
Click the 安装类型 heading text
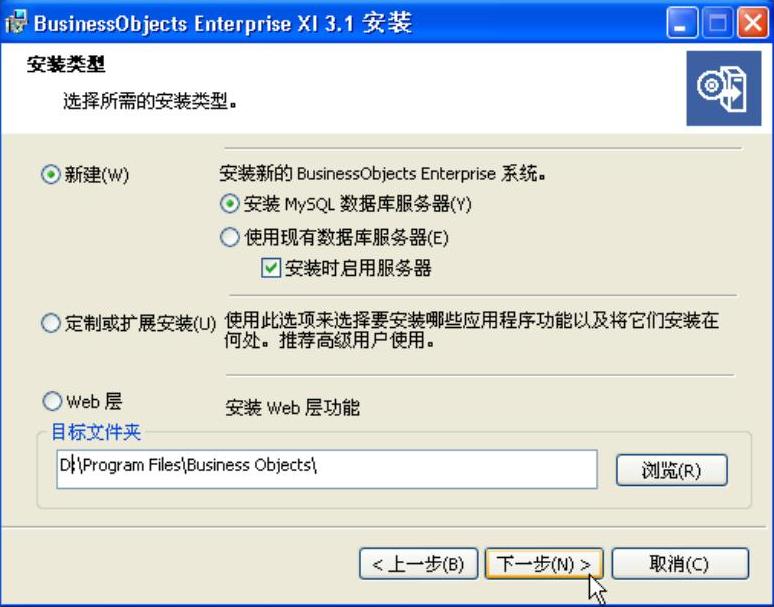(66, 65)
